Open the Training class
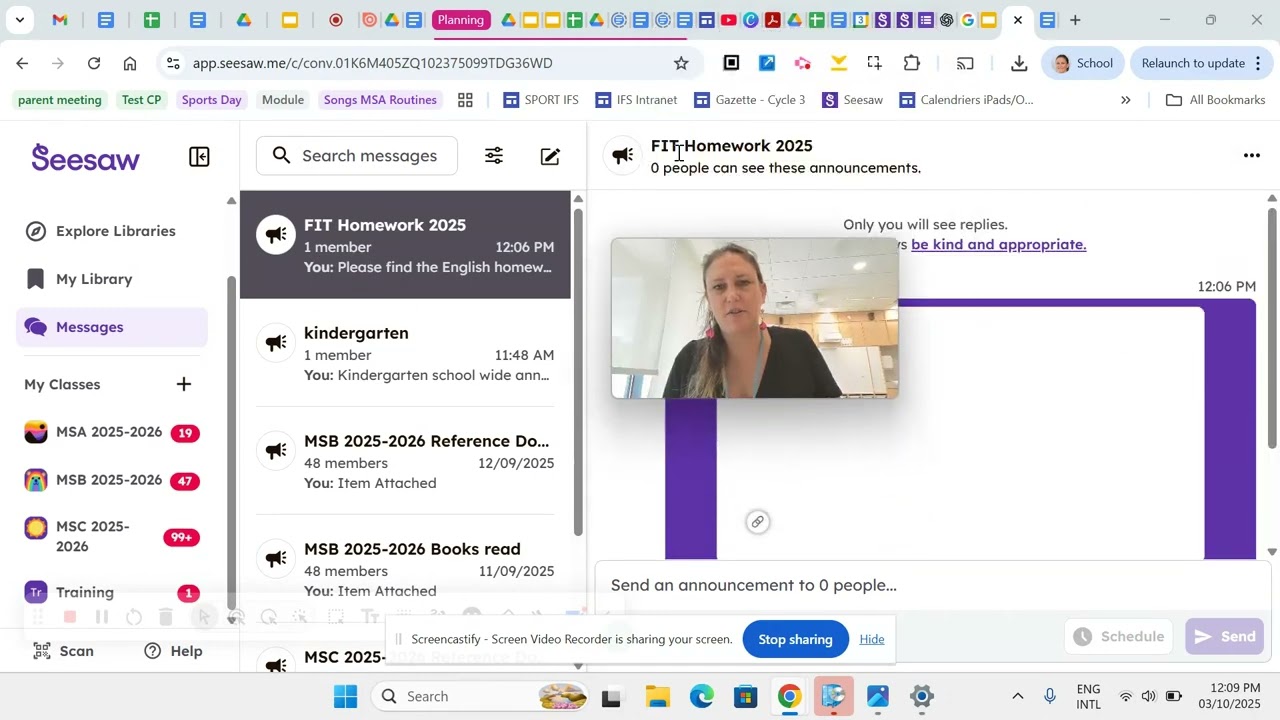The width and height of the screenshot is (1280, 720). tap(112, 592)
